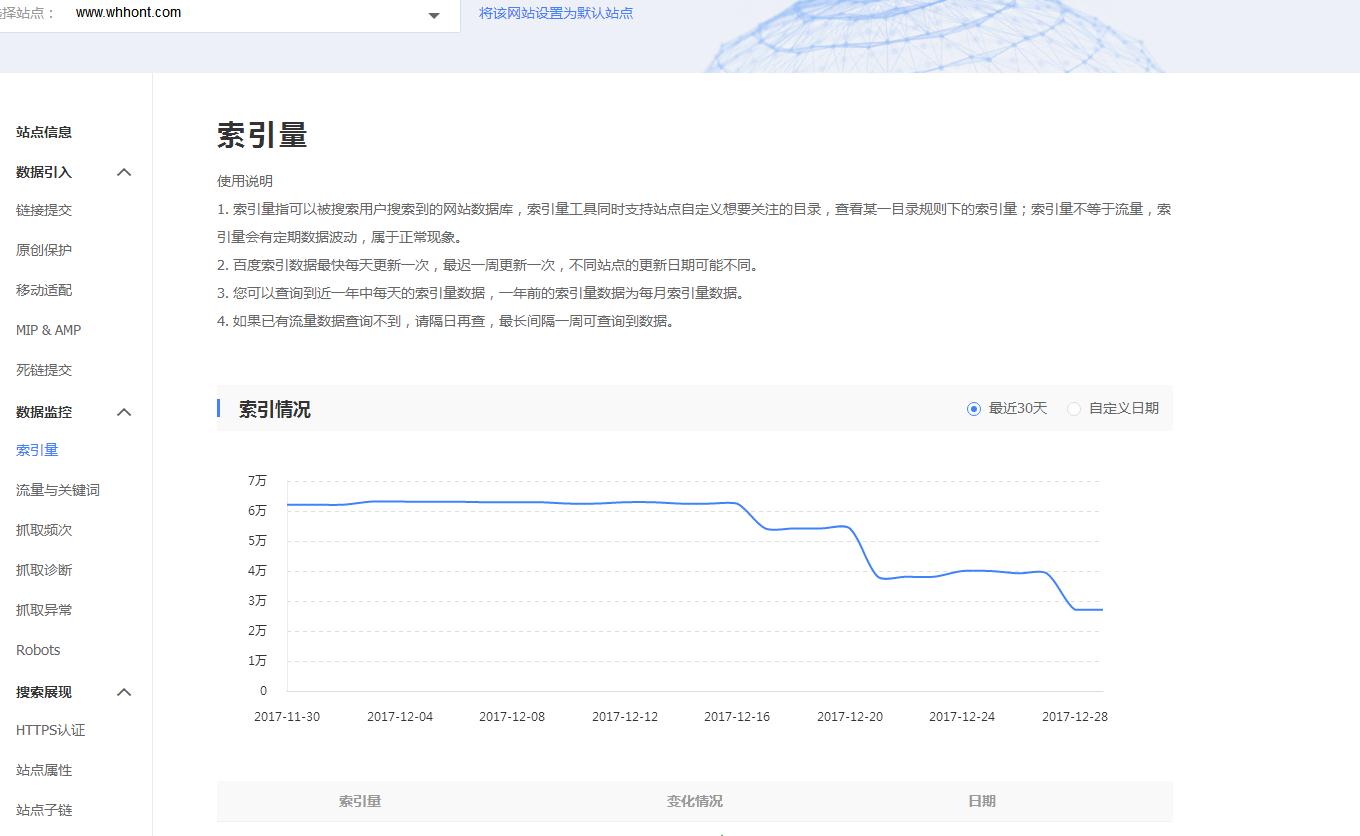Collapse the 数据监控 section chevron
This screenshot has width=1360, height=836.
[124, 412]
